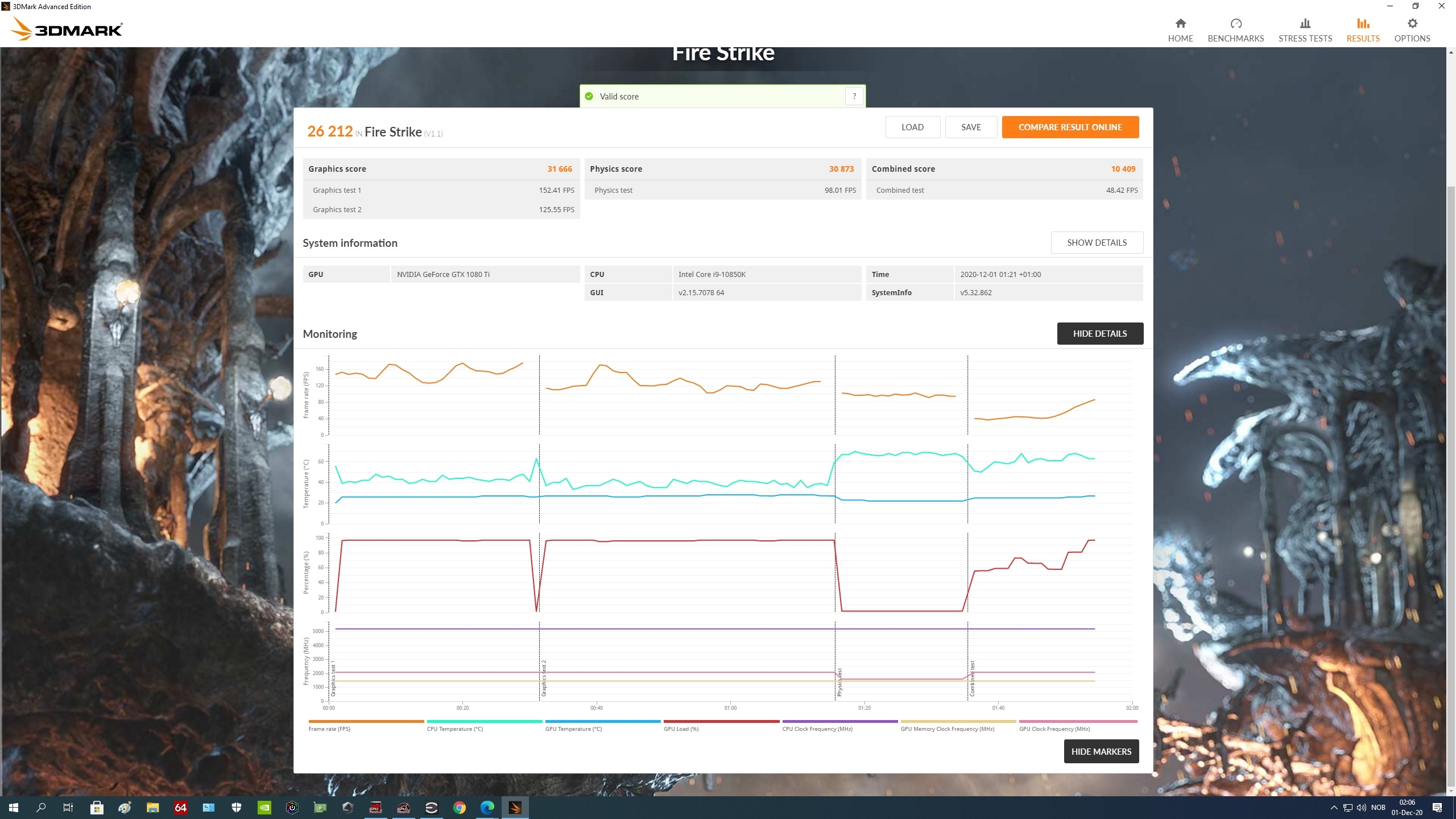Open the Paint palette app on taskbar
Screen dimensions: 1456x819
pos(125,808)
